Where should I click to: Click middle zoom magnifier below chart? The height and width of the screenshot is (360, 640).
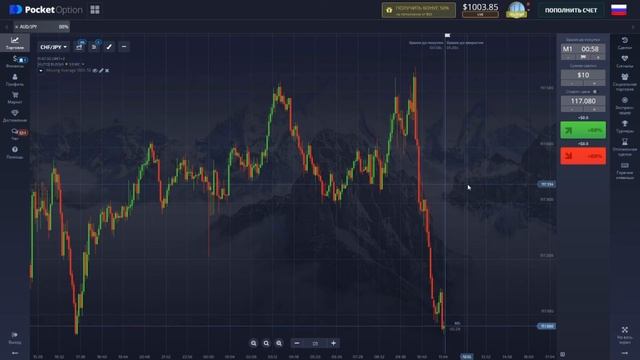(x=266, y=343)
